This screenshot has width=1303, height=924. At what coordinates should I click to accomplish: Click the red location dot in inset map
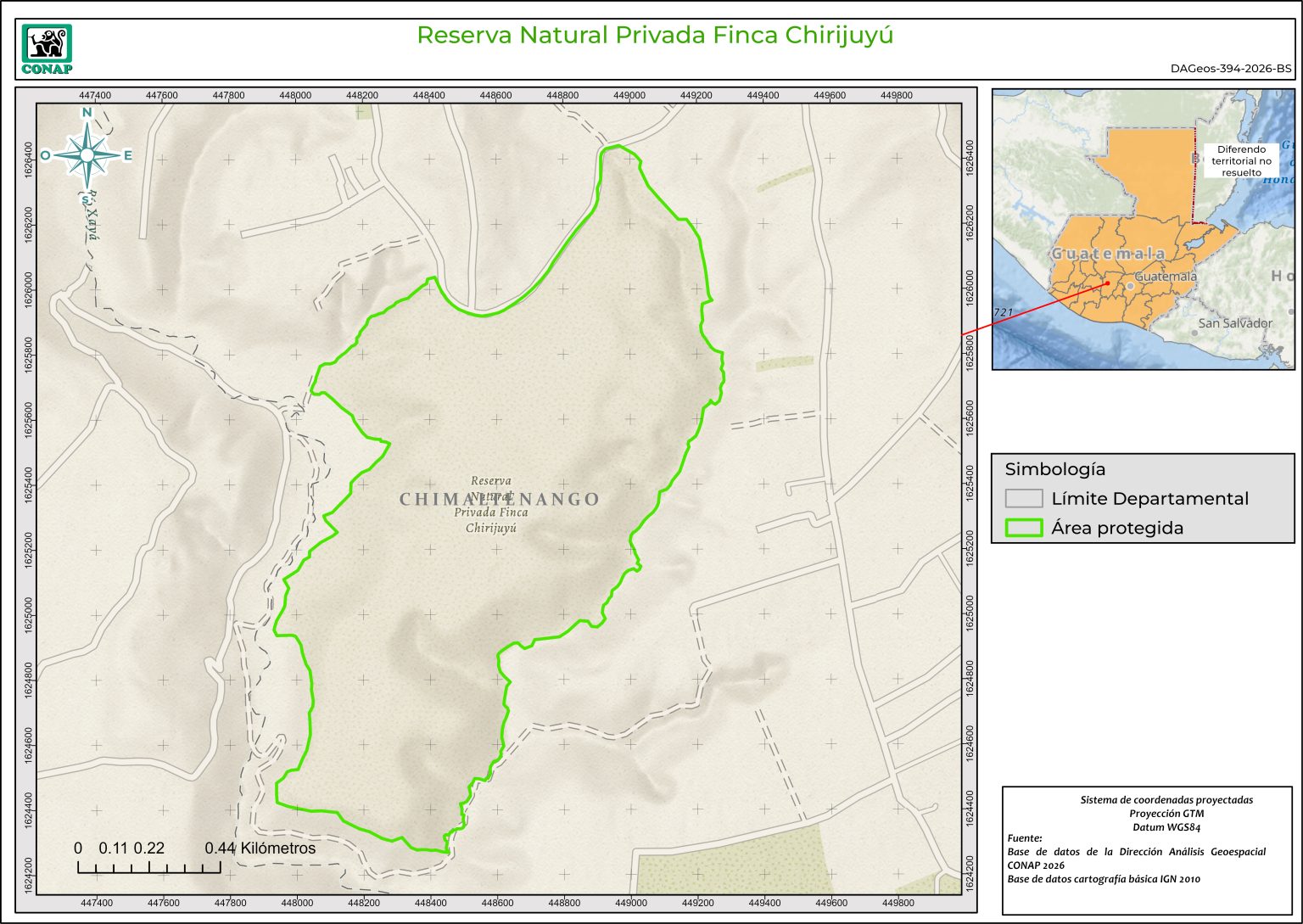[x=1108, y=283]
